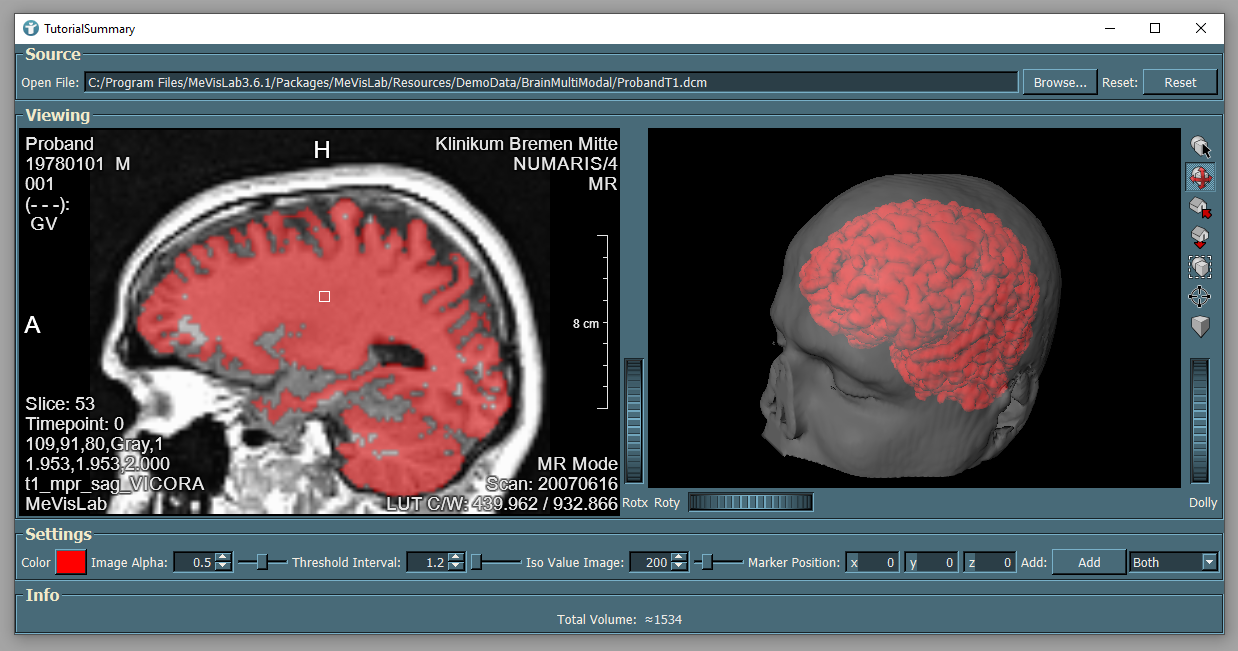Viewport: 1238px width, 651px height.
Task: Click the Reset button
Action: (x=1180, y=82)
